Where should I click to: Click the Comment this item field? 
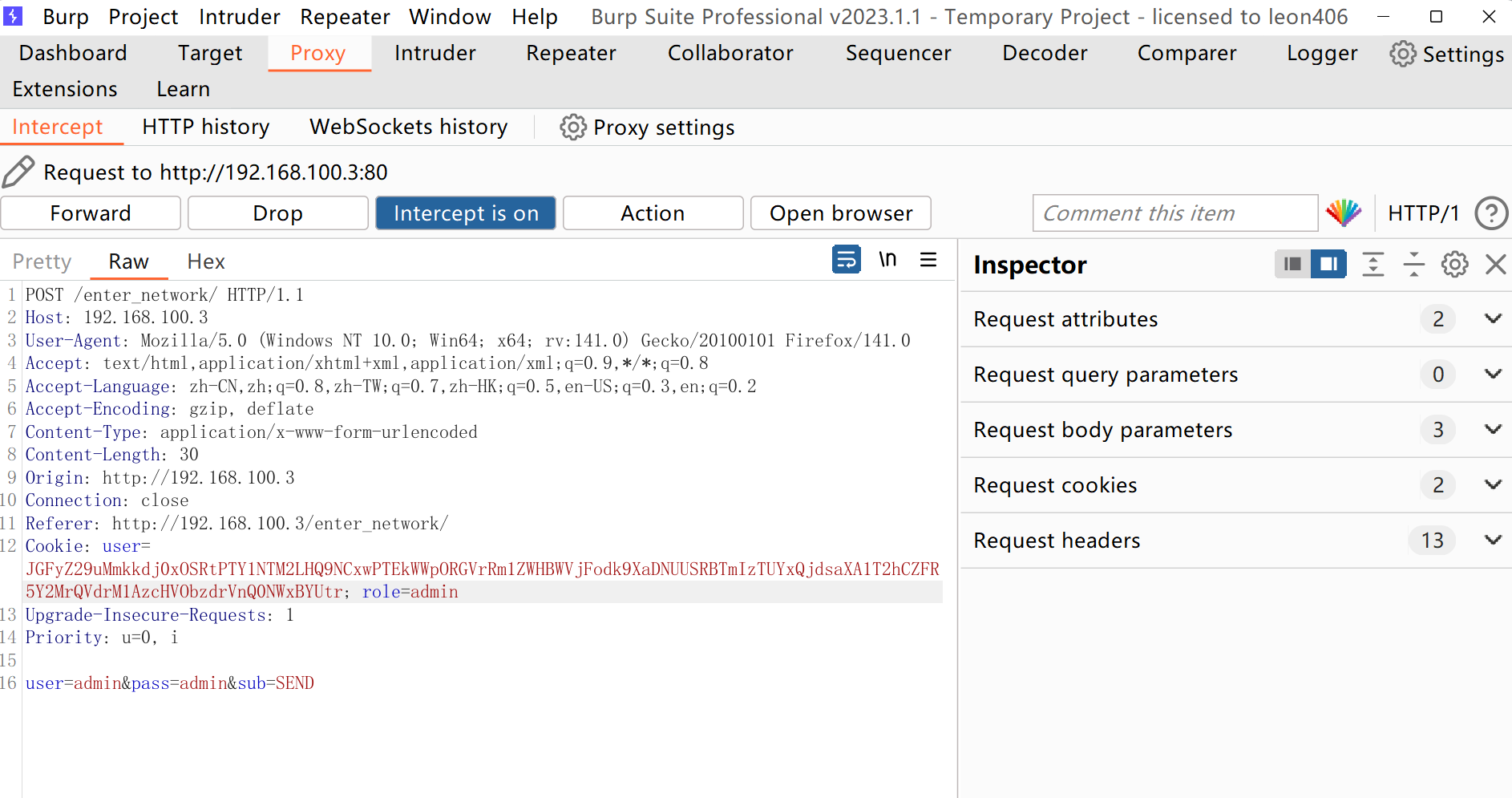click(1175, 213)
